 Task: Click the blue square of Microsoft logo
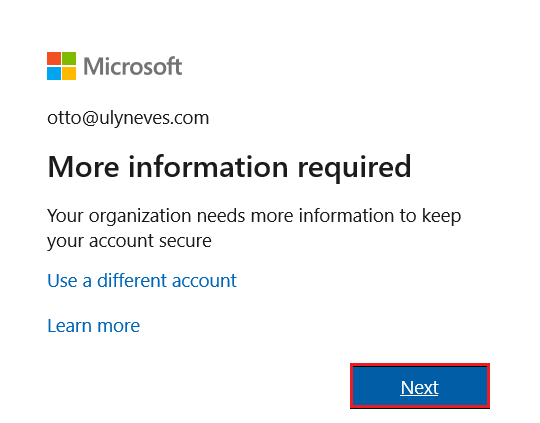(x=54, y=73)
